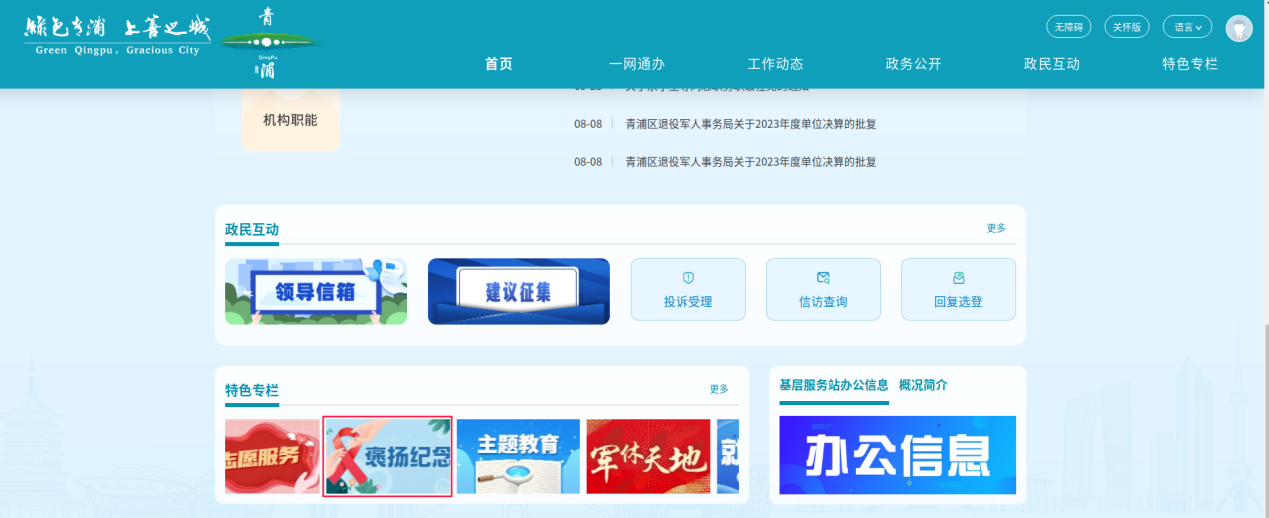Image resolution: width=1269 pixels, height=518 pixels.
Task: Open the 褒扬纪念 special column image
Action: click(388, 456)
